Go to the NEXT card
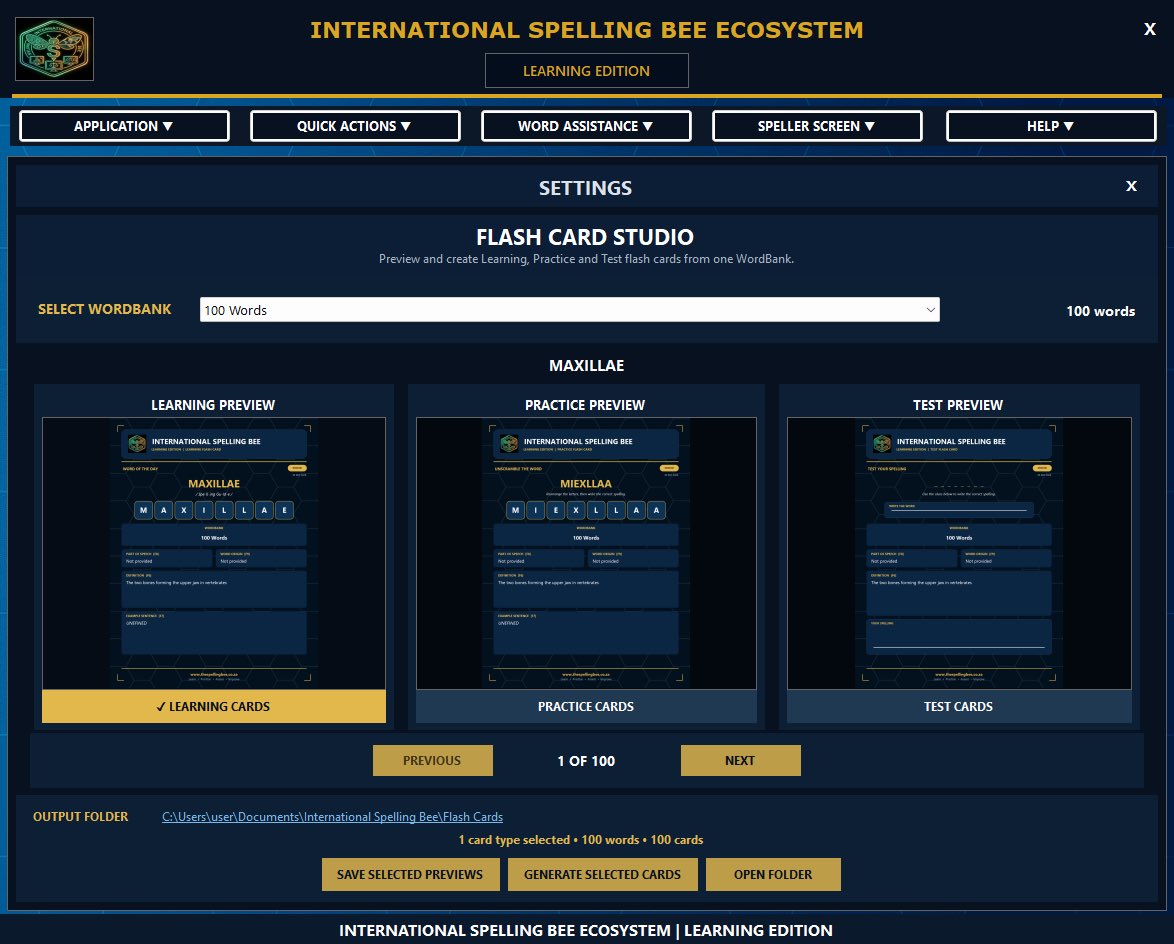This screenshot has height=944, width=1174. tap(740, 760)
